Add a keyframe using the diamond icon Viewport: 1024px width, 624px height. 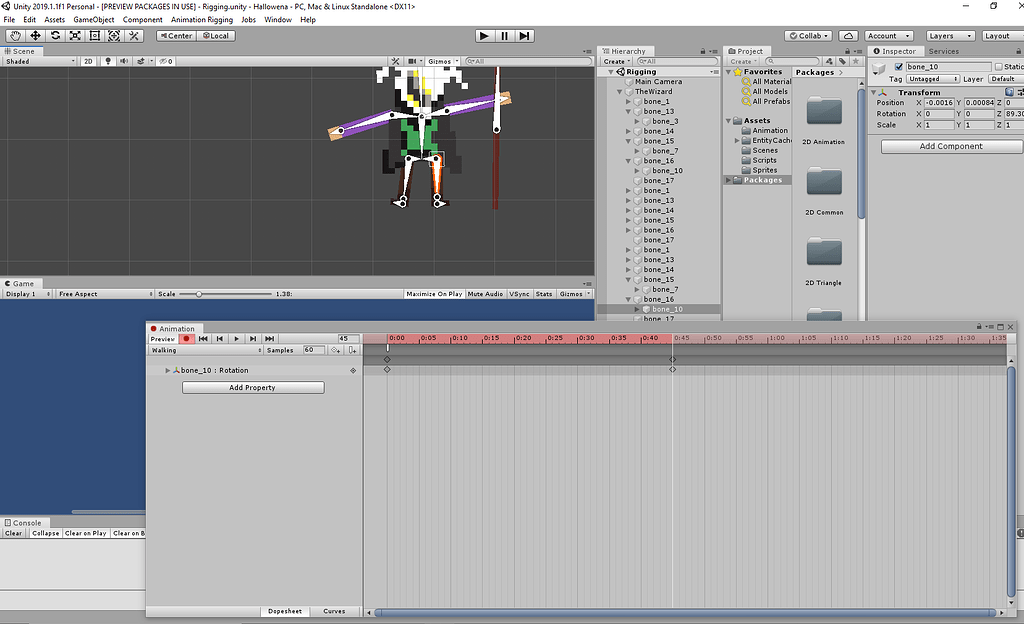click(335, 350)
